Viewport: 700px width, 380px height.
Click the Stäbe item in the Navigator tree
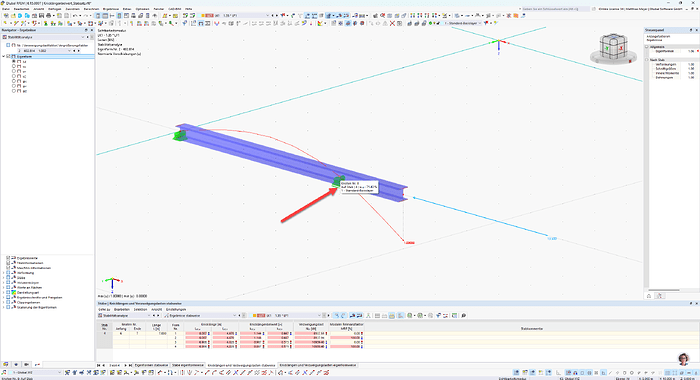click(21, 278)
